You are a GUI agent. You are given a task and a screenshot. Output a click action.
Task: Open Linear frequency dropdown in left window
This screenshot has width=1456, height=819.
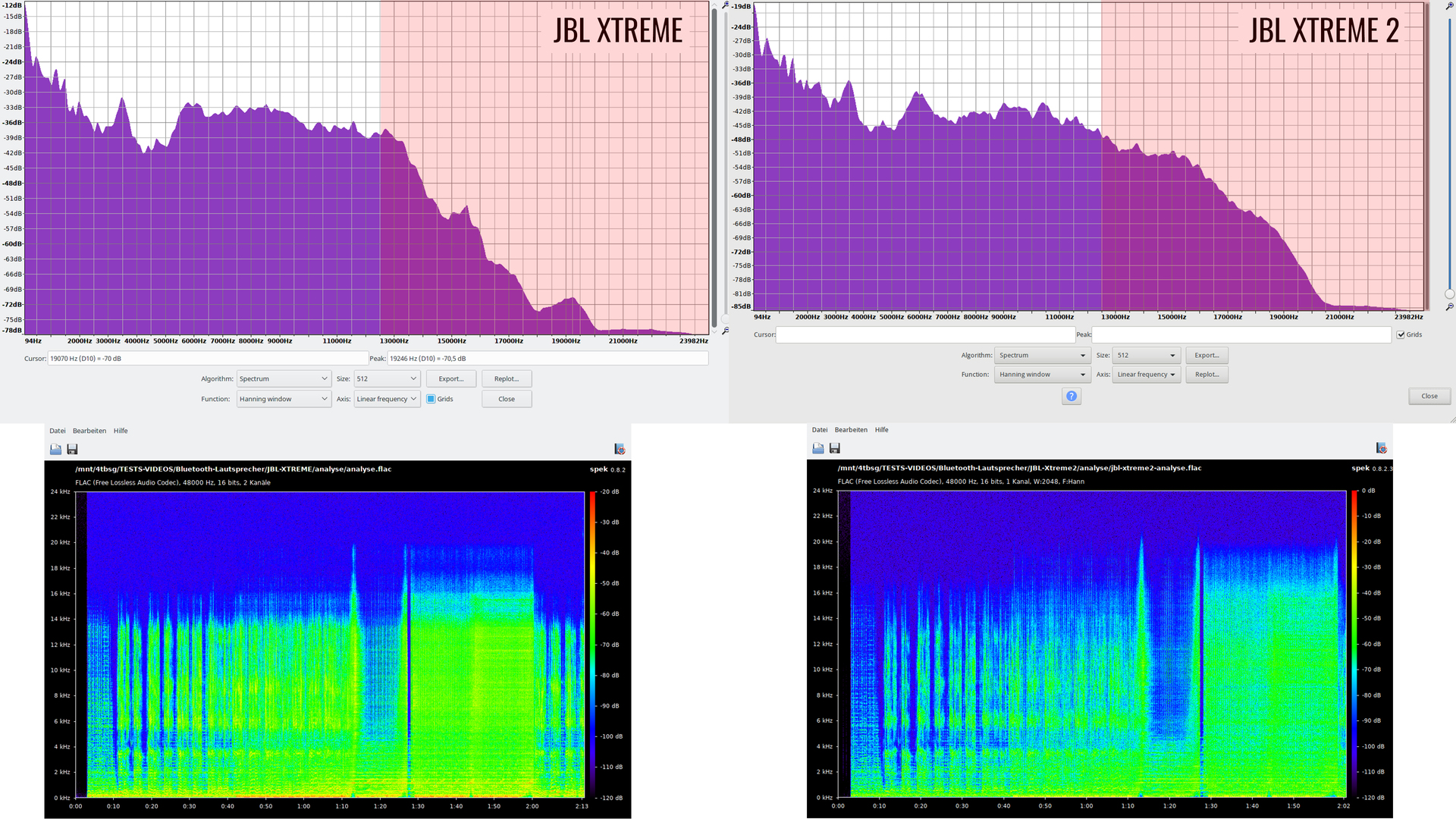coord(387,399)
